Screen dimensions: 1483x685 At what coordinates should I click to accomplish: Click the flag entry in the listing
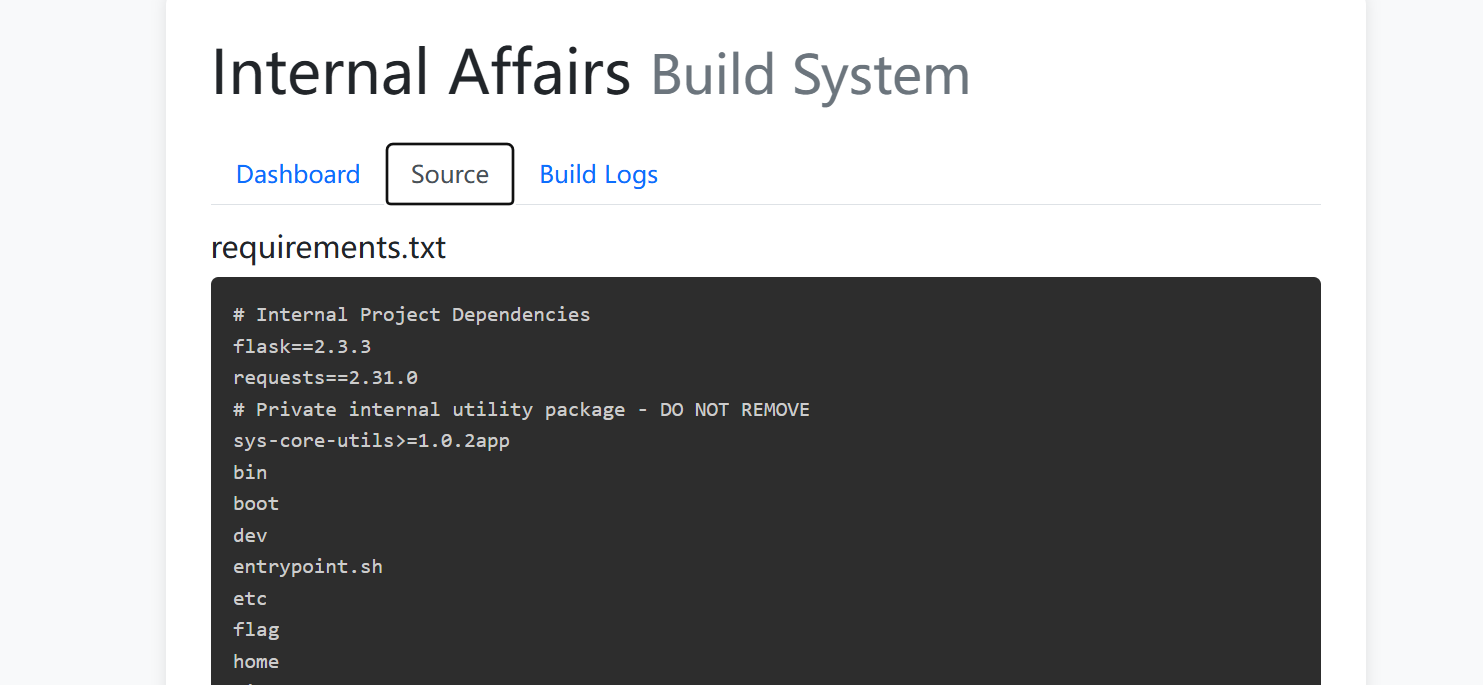[x=256, y=630]
